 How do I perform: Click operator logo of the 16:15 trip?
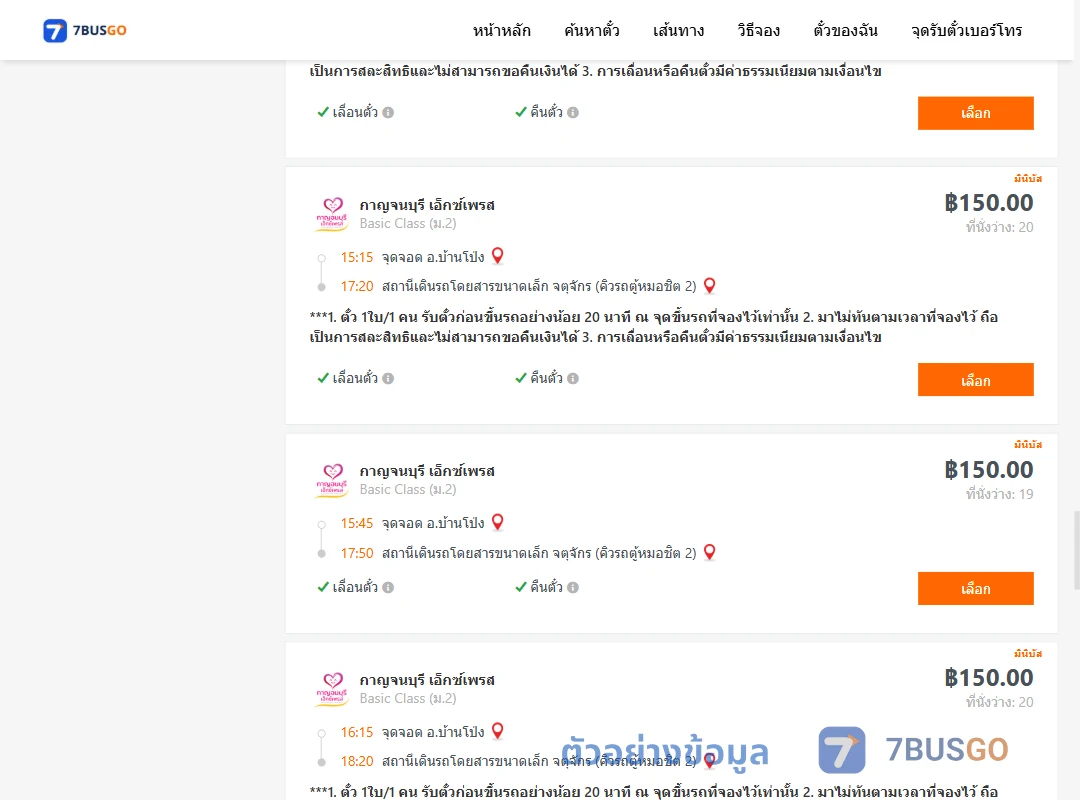click(332, 689)
